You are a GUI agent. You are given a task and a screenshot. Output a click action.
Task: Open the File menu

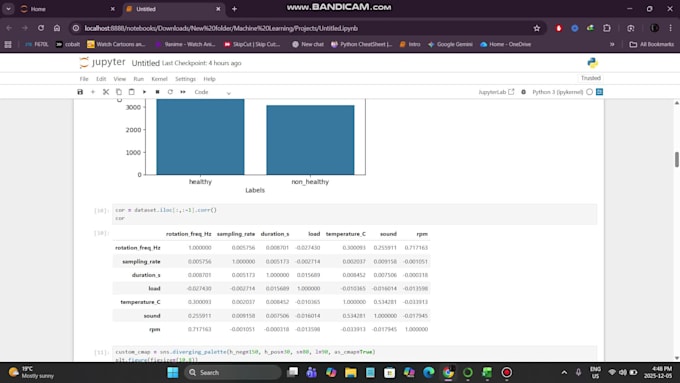[x=84, y=79]
